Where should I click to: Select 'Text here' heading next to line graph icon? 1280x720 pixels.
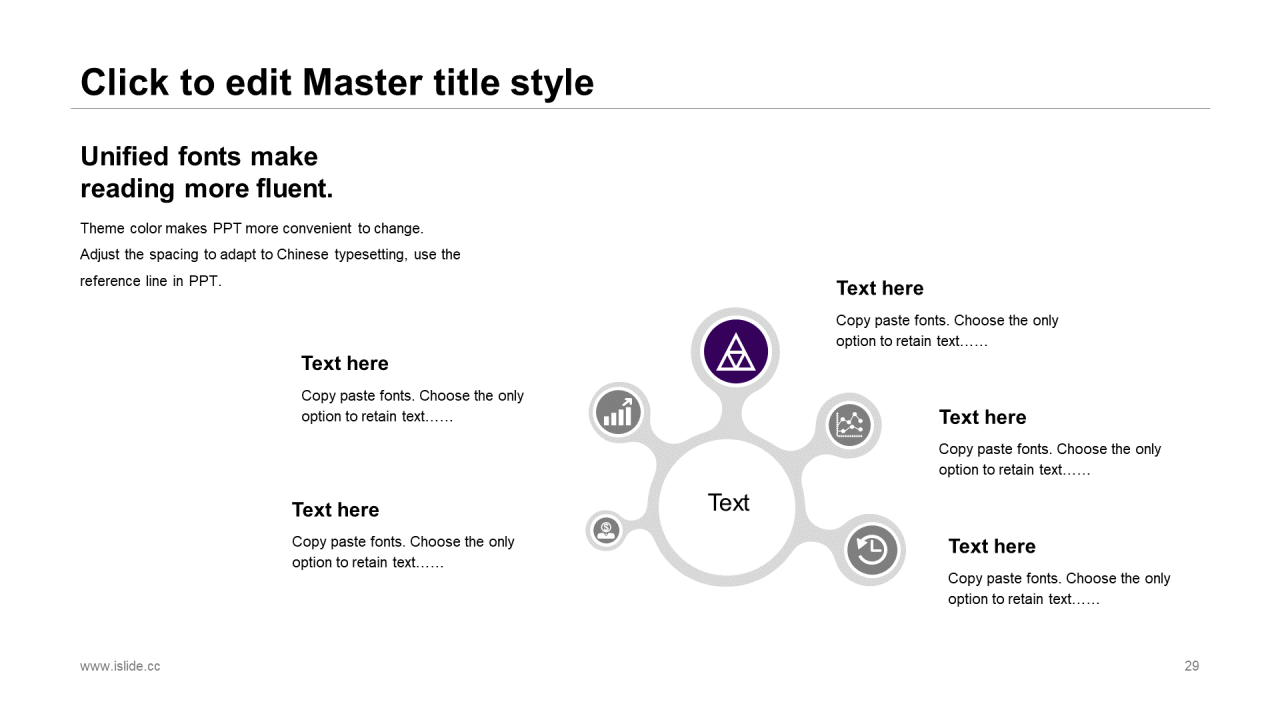(x=982, y=417)
